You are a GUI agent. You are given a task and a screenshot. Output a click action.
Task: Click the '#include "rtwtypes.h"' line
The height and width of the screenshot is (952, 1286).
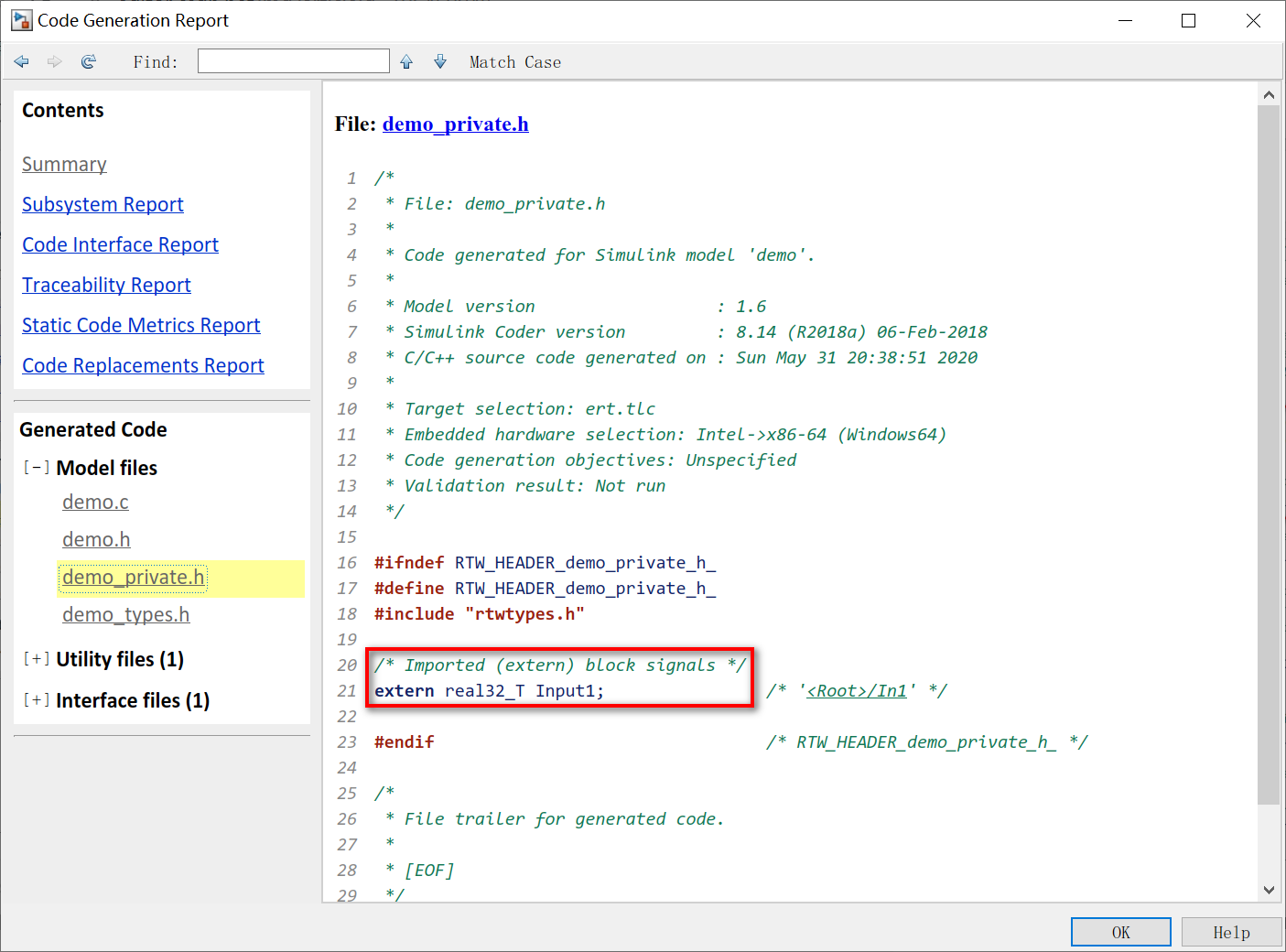click(x=479, y=614)
